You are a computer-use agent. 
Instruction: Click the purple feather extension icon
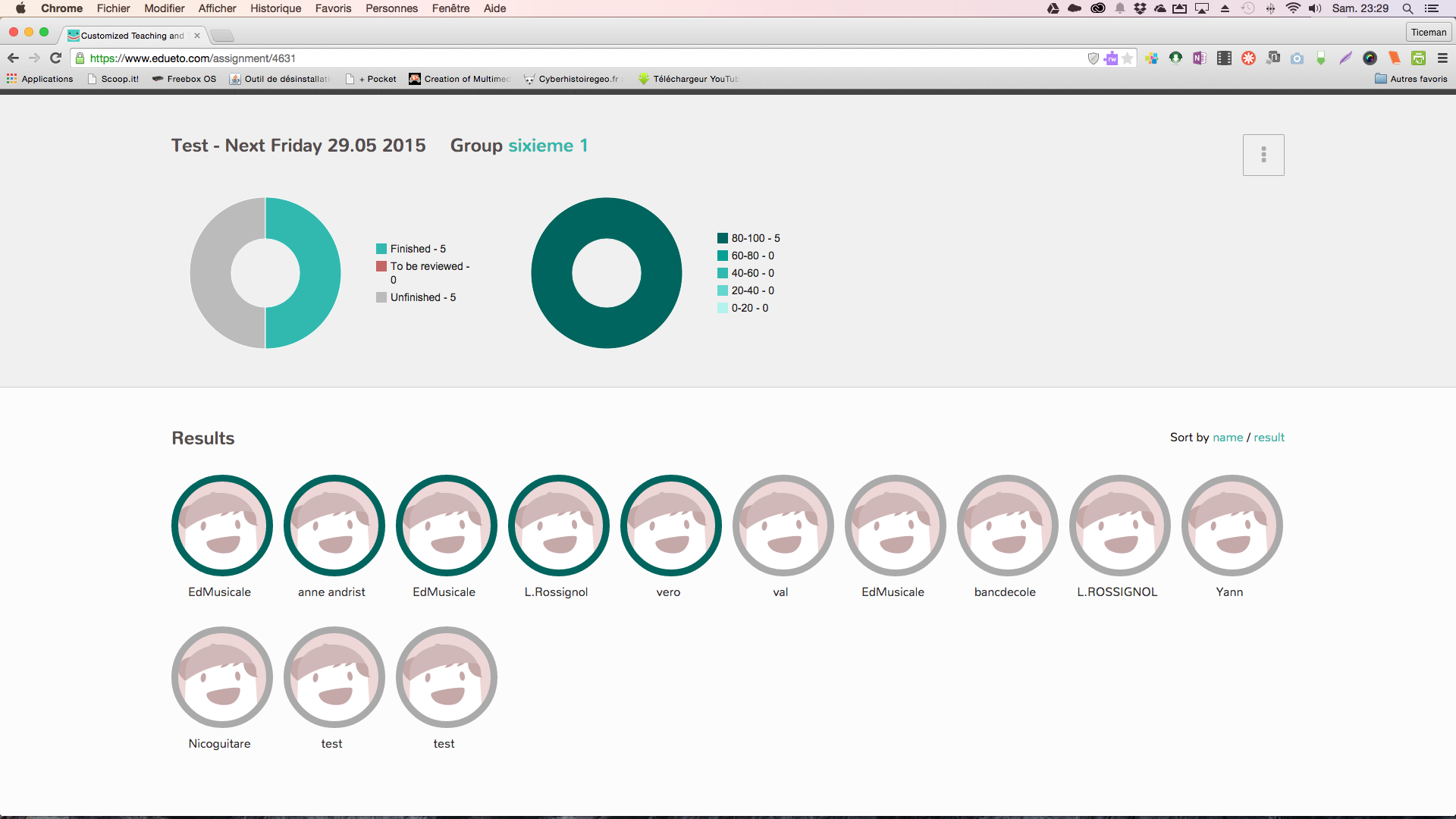1345,58
